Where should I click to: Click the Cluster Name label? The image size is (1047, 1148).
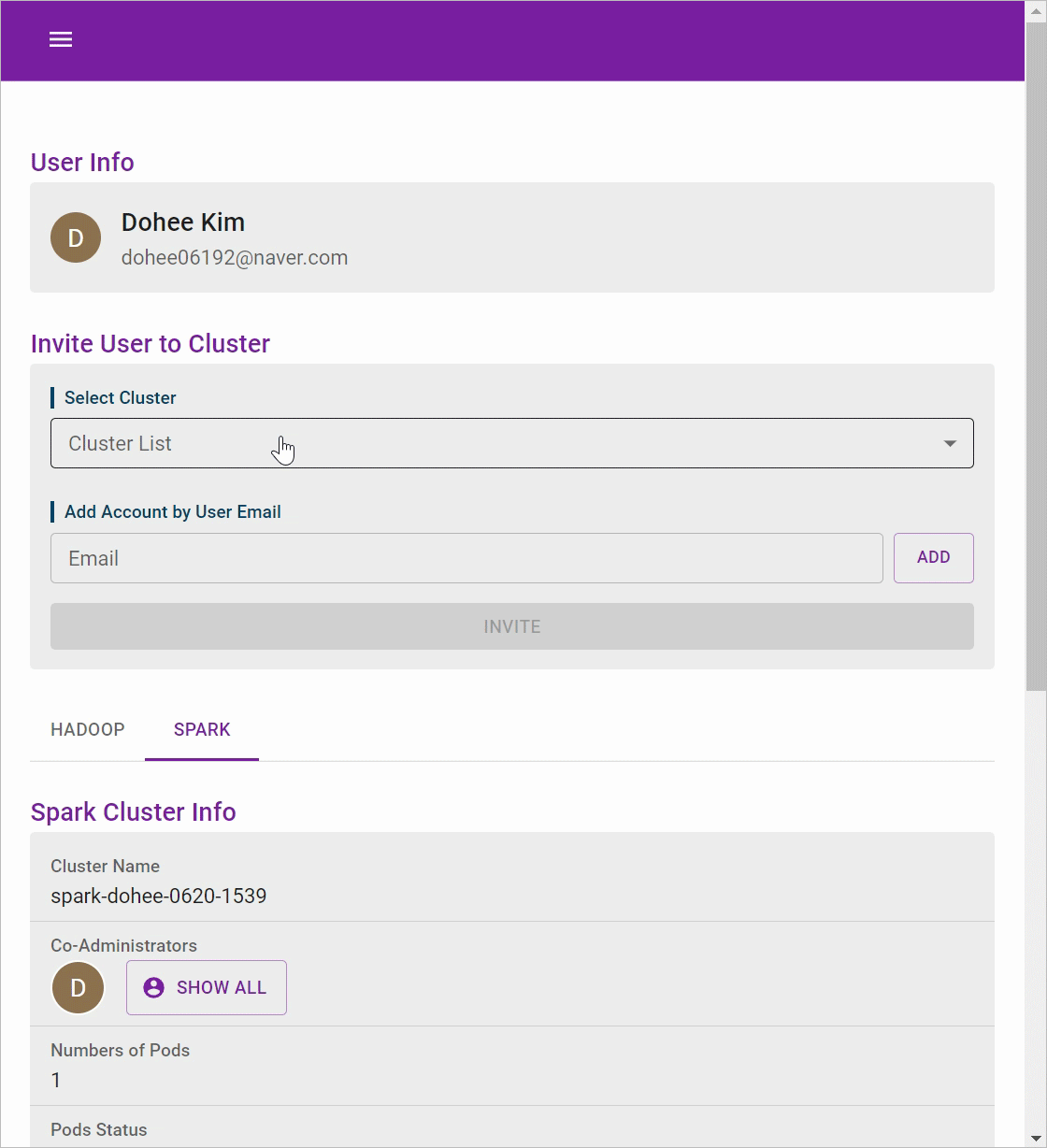(105, 866)
